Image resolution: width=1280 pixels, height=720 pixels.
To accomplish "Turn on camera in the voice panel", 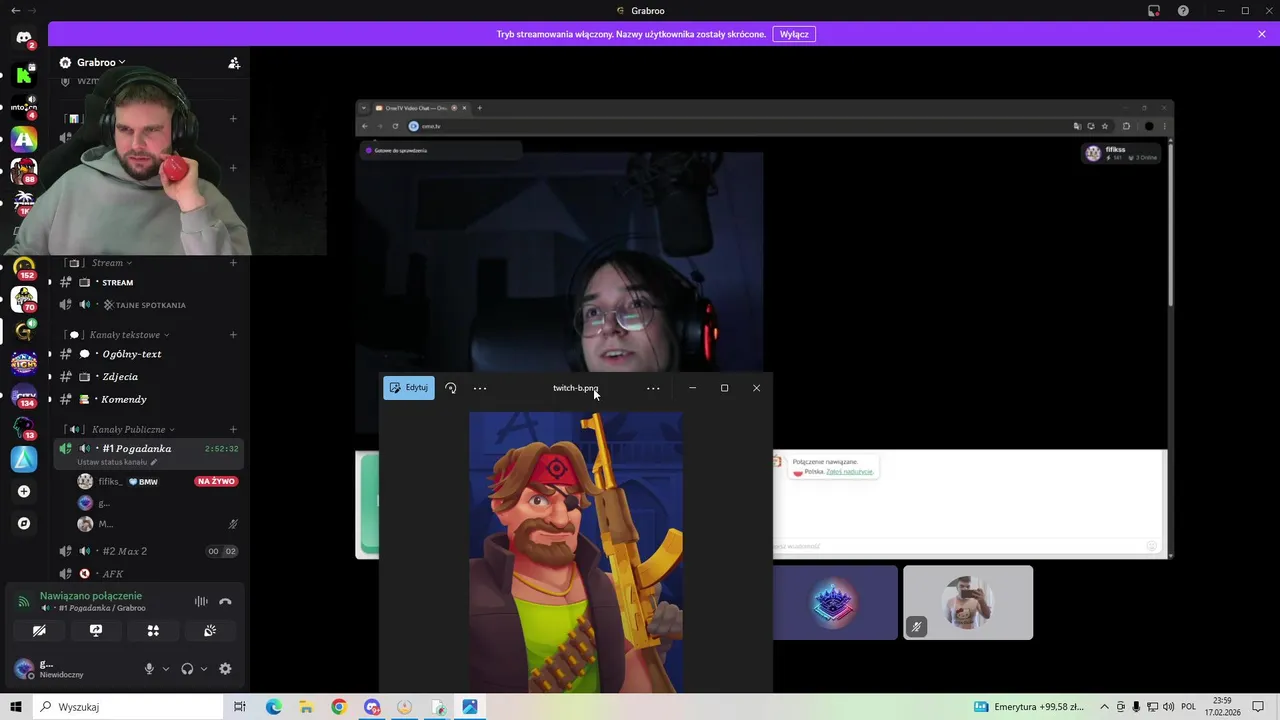I will coord(39,631).
